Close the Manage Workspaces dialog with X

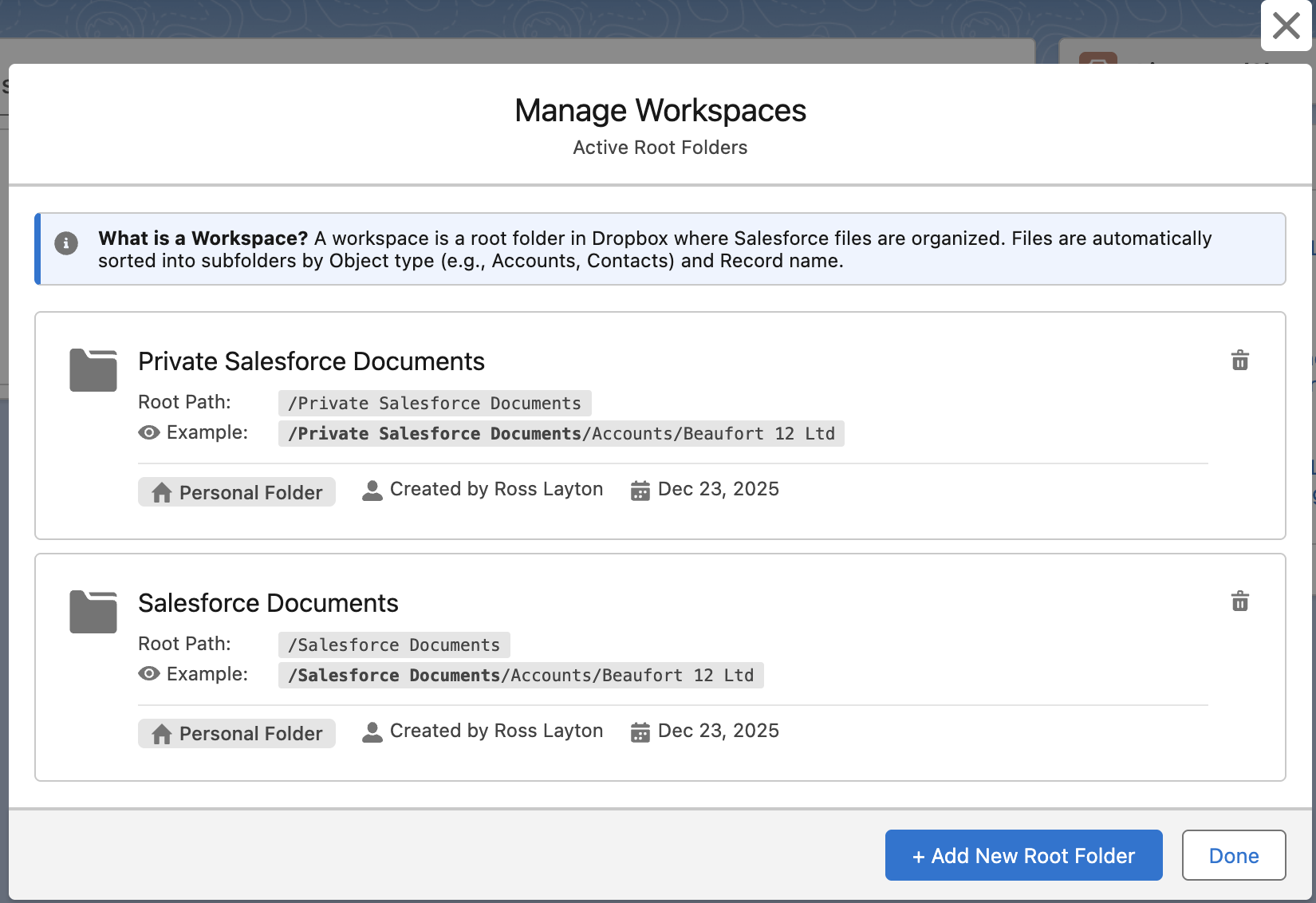[1286, 26]
